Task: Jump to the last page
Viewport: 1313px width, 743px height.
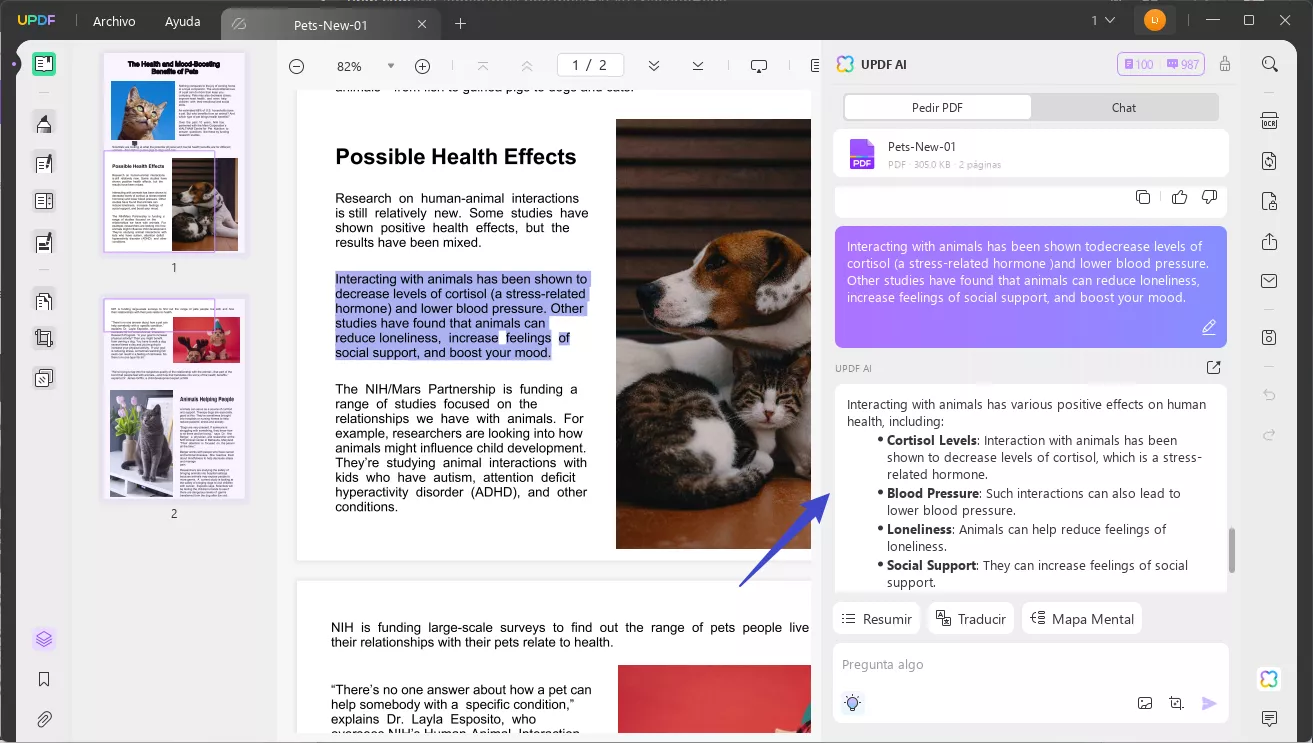Action: pos(698,66)
